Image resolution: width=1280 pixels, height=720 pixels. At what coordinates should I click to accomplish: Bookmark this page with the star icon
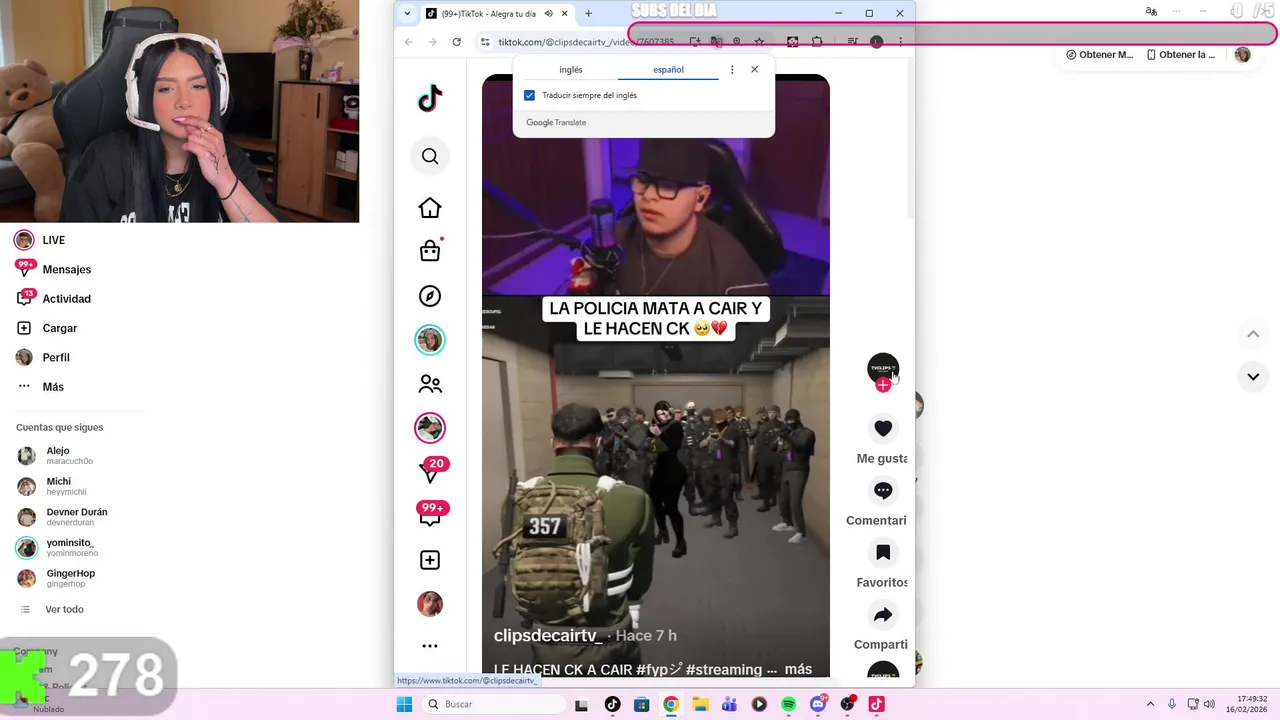759,42
